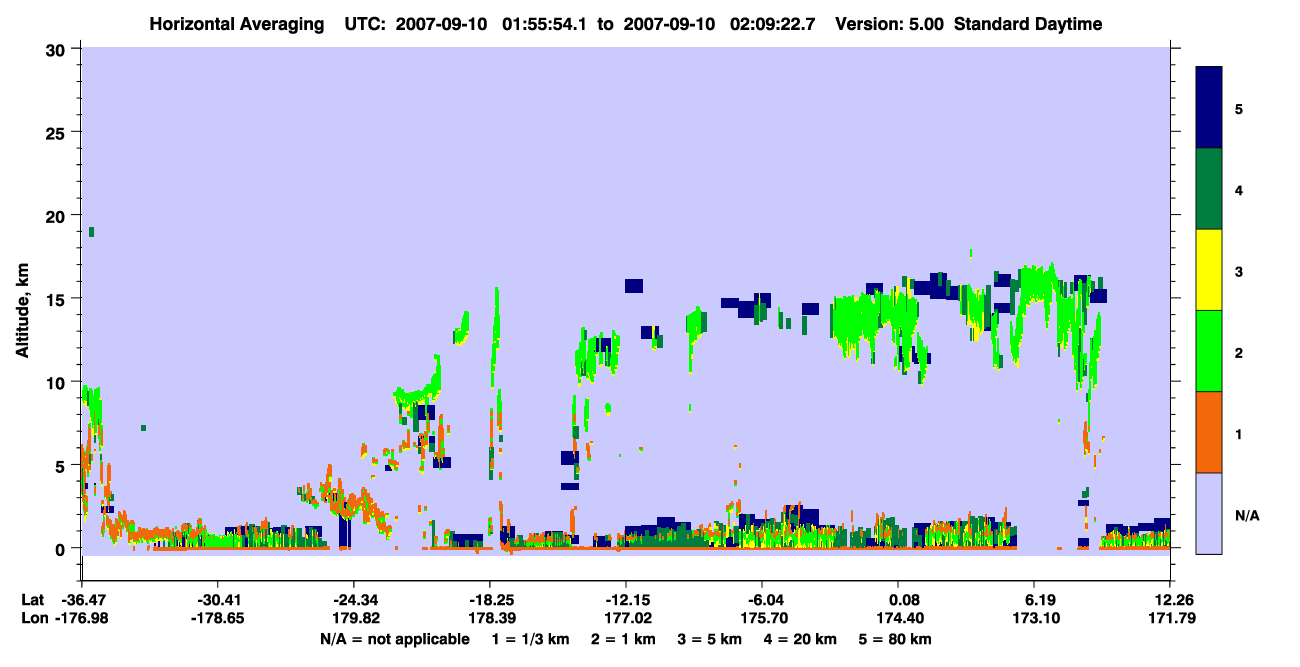
Task: Click the 'Lon' row label
Action: tap(33, 619)
